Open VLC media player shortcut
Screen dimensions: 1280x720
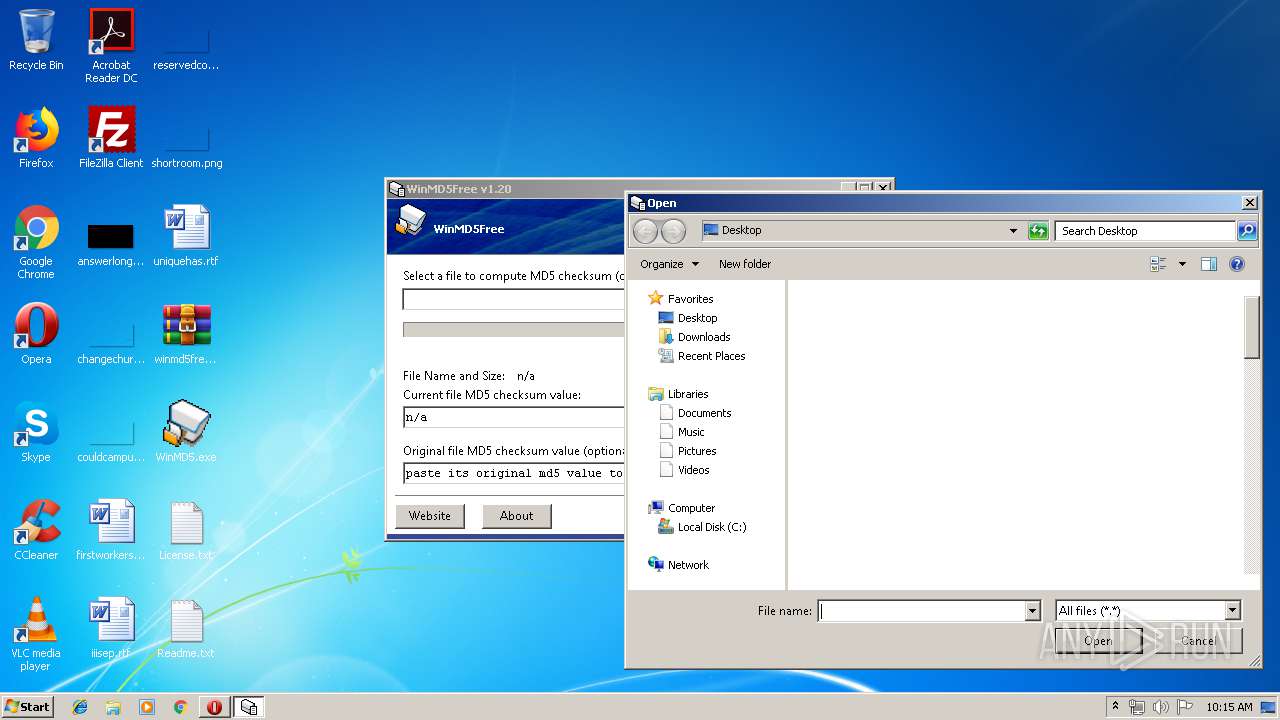point(36,634)
